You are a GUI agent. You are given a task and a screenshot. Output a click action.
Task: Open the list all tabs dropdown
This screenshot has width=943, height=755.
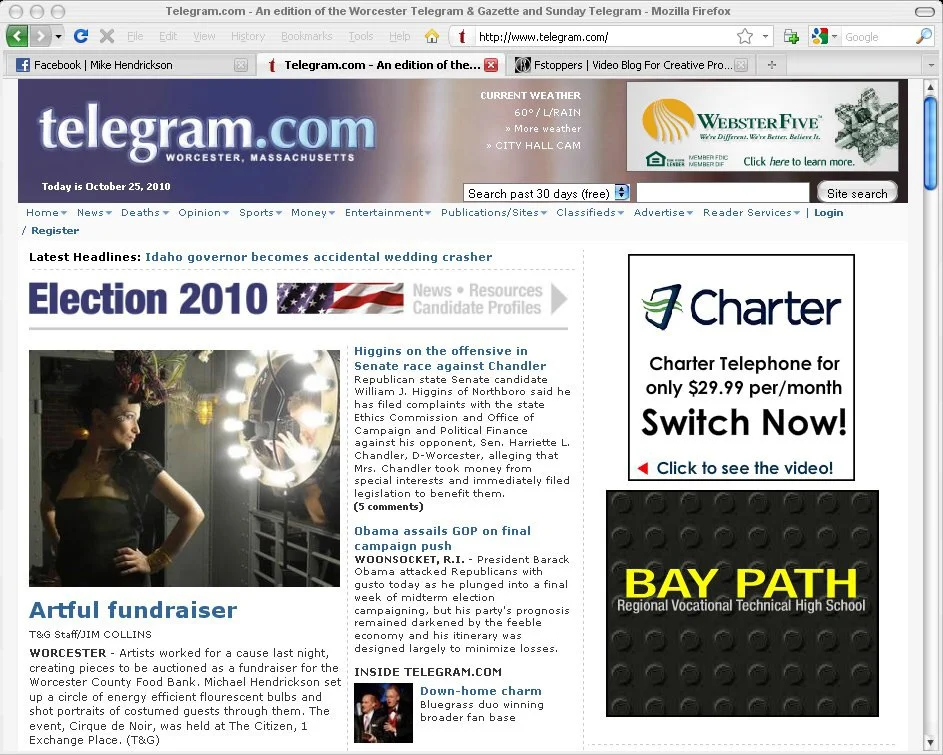click(931, 65)
